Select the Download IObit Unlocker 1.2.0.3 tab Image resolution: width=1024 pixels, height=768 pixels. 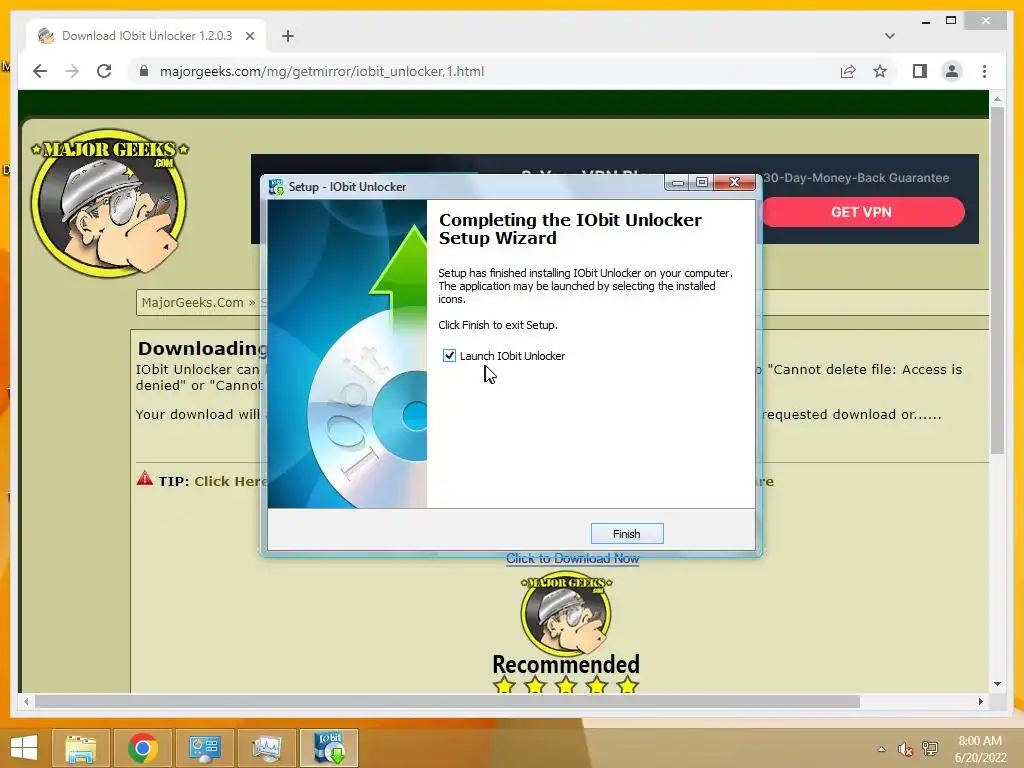[146, 36]
